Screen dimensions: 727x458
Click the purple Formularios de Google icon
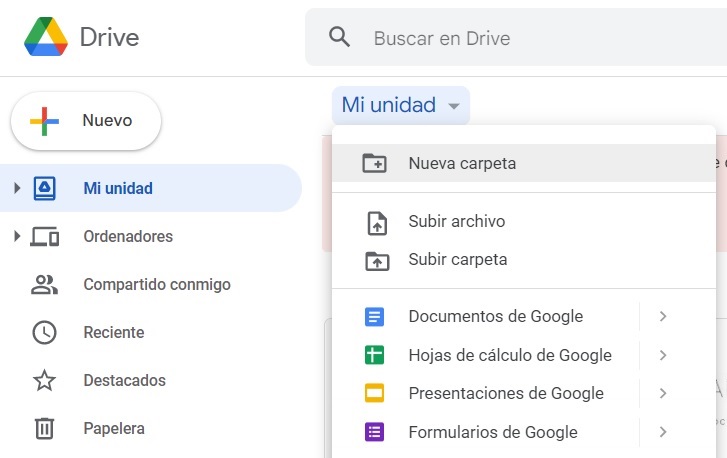375,432
